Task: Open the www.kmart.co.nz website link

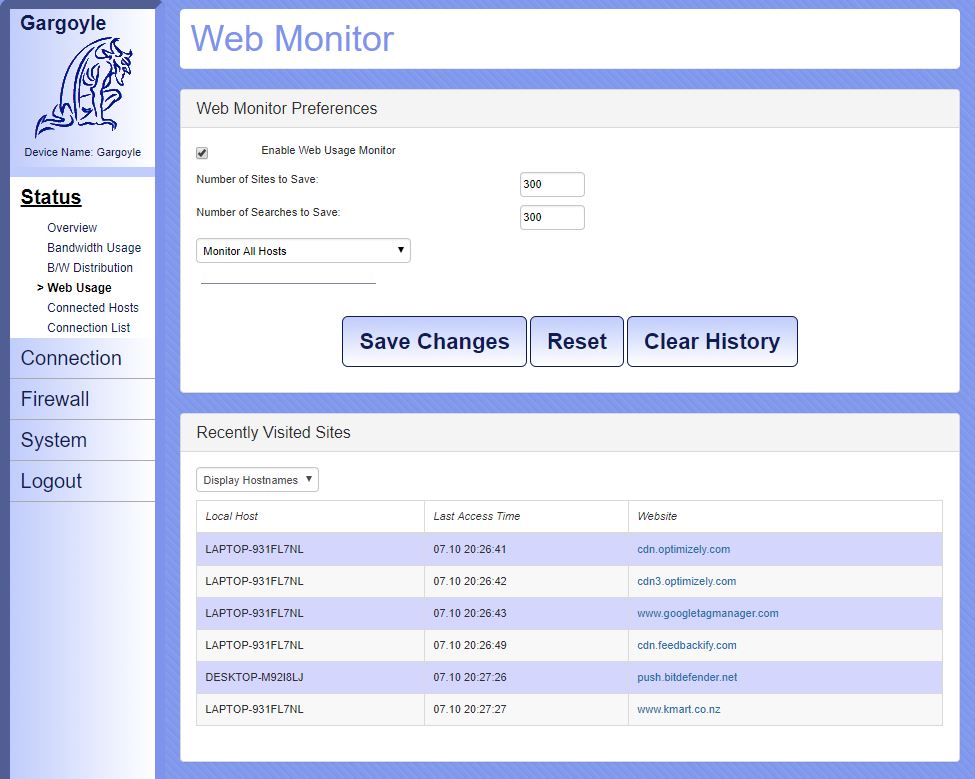Action: [x=678, y=709]
